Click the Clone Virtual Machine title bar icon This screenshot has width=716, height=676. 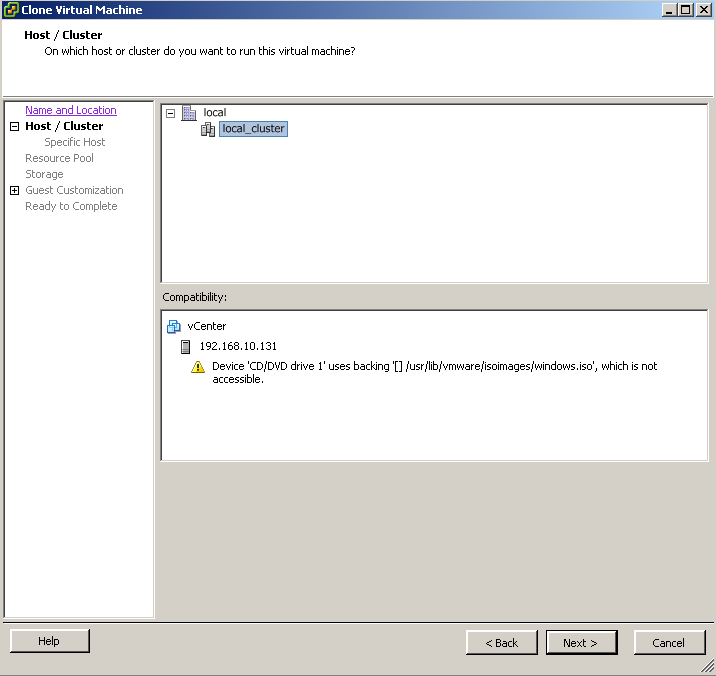tap(11, 10)
